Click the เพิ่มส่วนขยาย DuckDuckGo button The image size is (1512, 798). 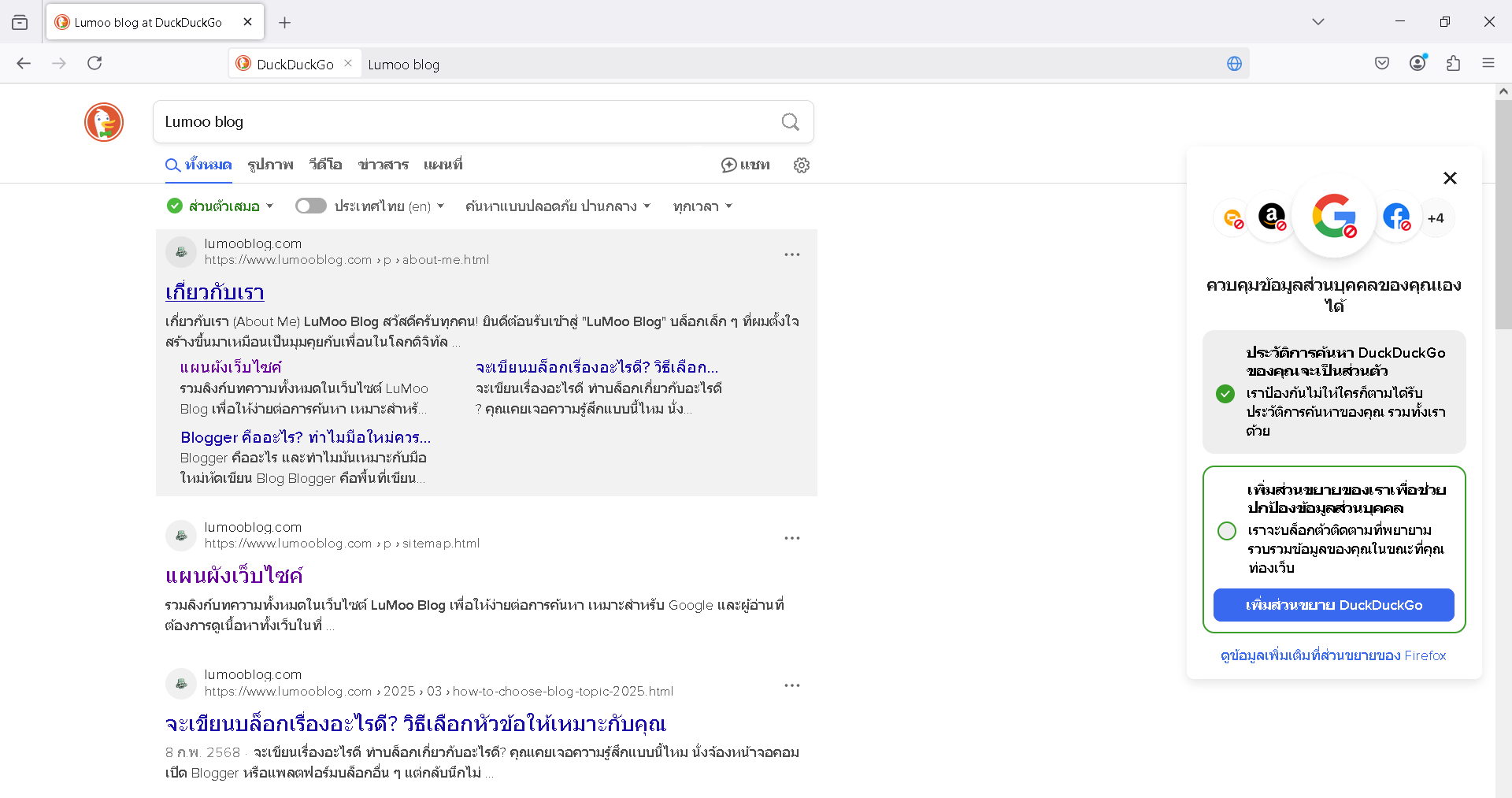click(1333, 605)
